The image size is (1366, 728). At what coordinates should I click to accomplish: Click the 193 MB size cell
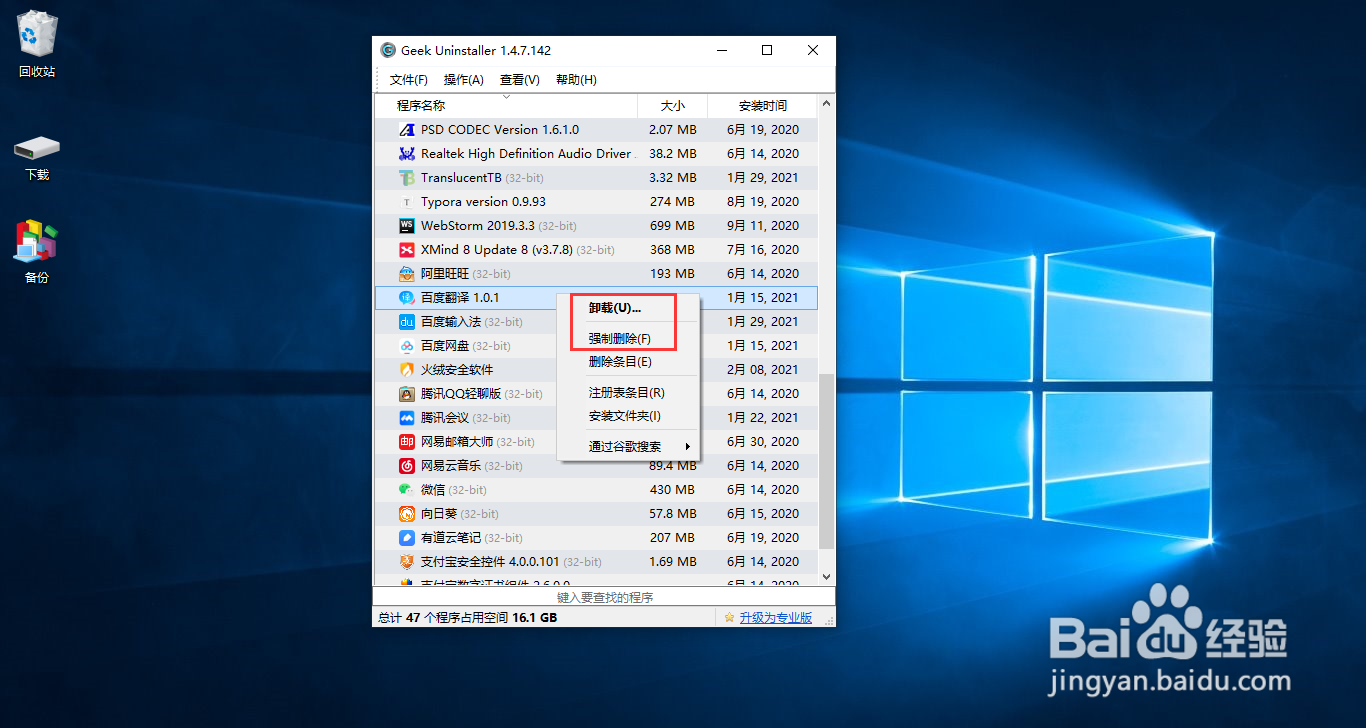coord(672,274)
